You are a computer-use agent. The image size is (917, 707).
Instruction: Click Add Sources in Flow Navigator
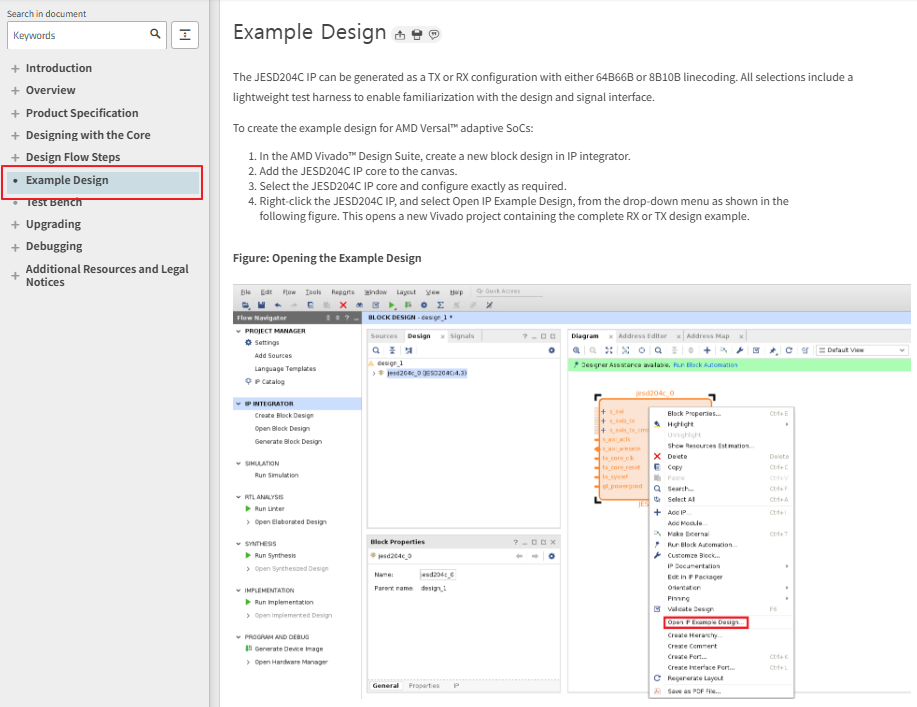point(273,356)
